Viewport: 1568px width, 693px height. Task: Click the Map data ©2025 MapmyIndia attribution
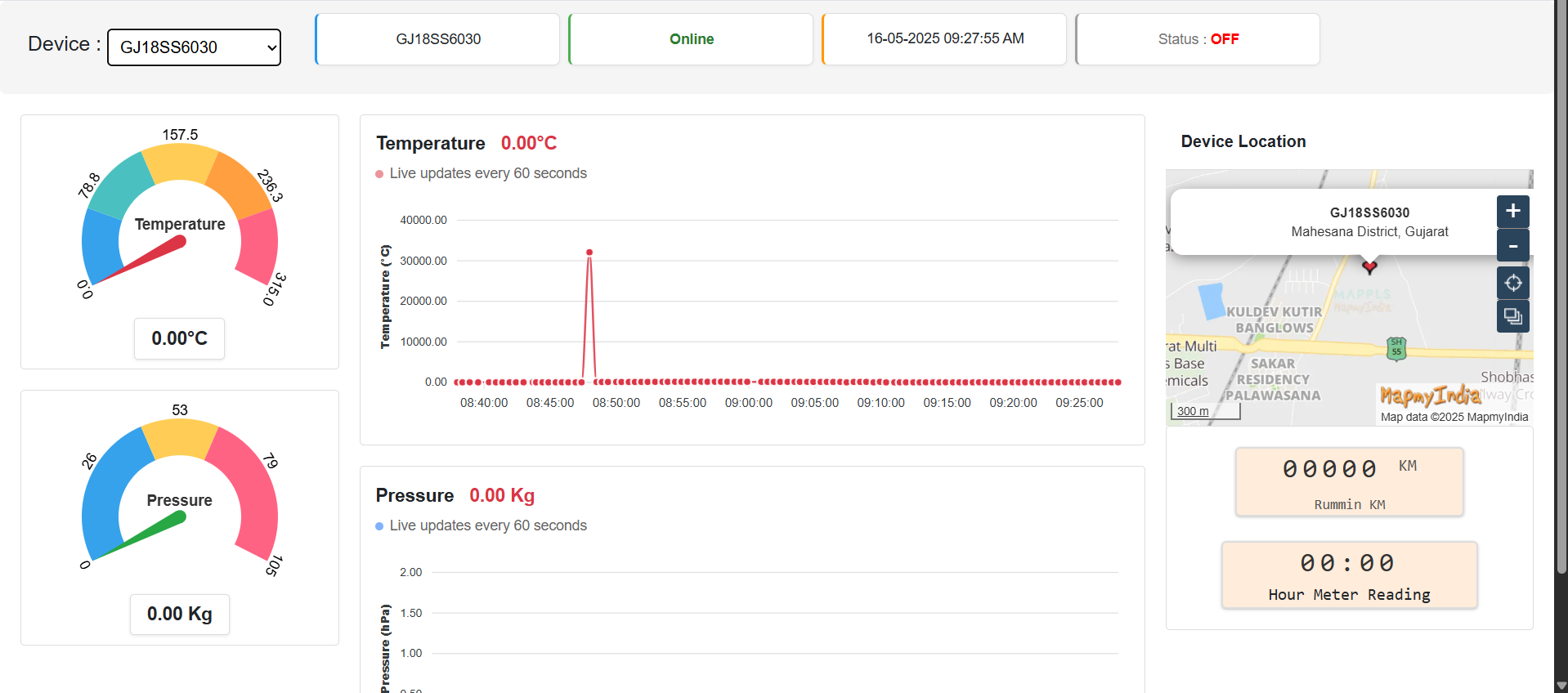(1454, 417)
